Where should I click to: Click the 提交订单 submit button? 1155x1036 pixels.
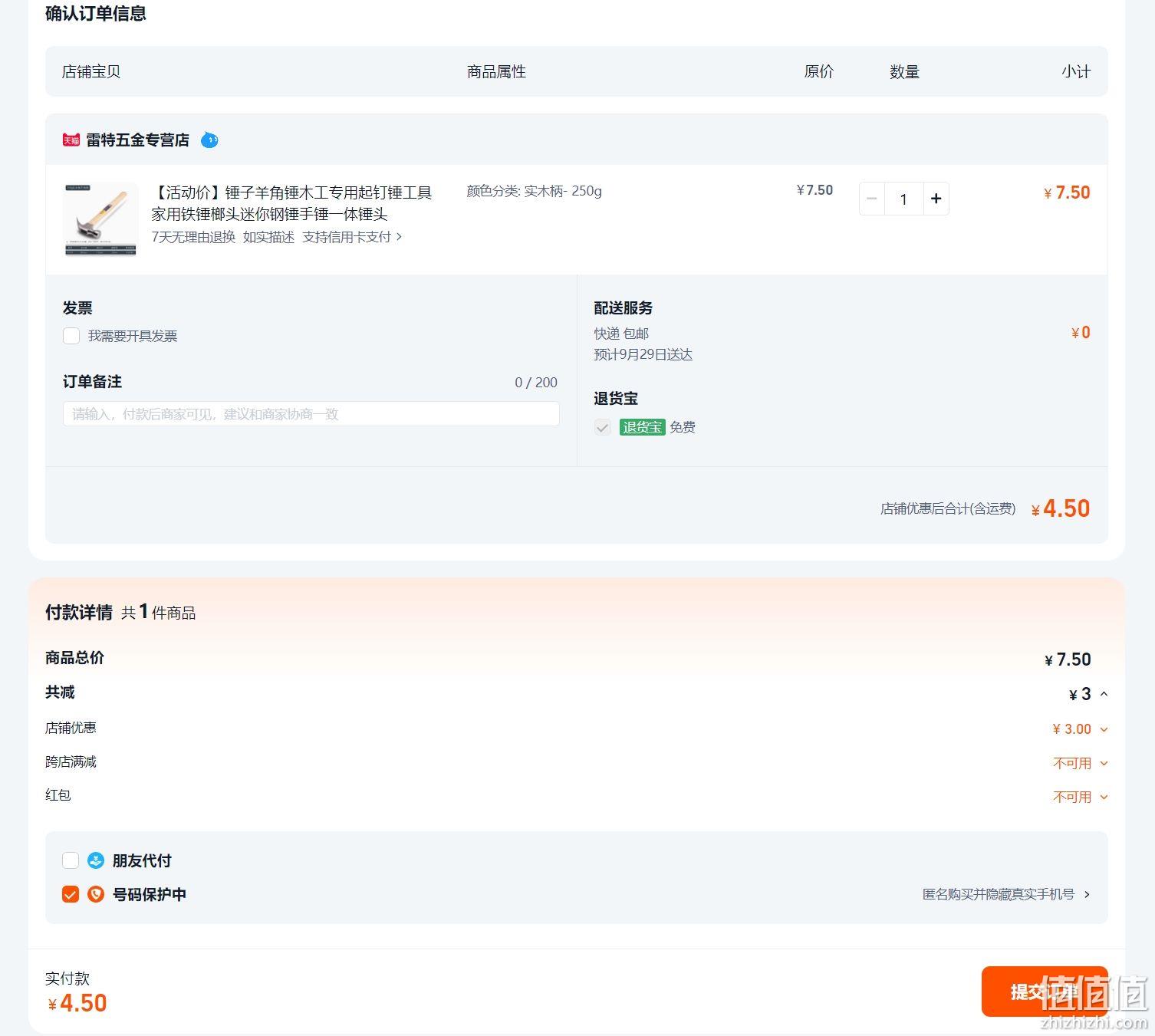(x=1045, y=992)
